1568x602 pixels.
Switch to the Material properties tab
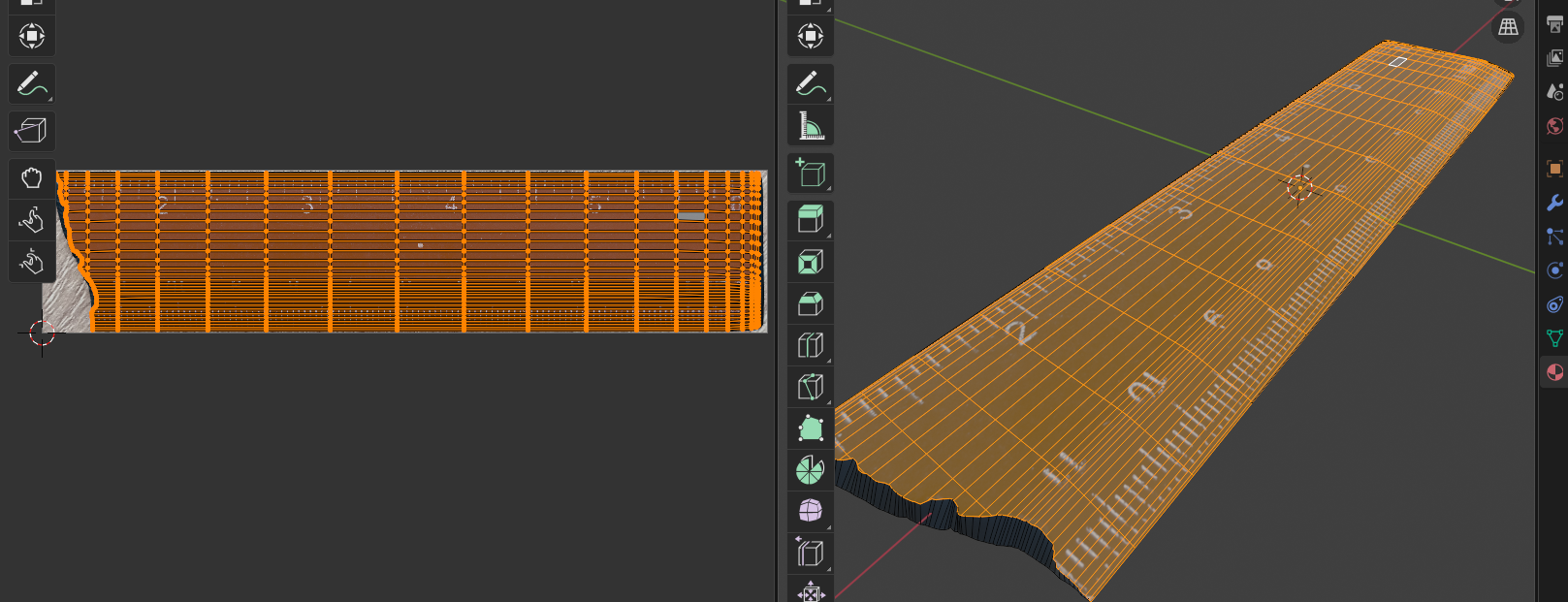click(1554, 372)
